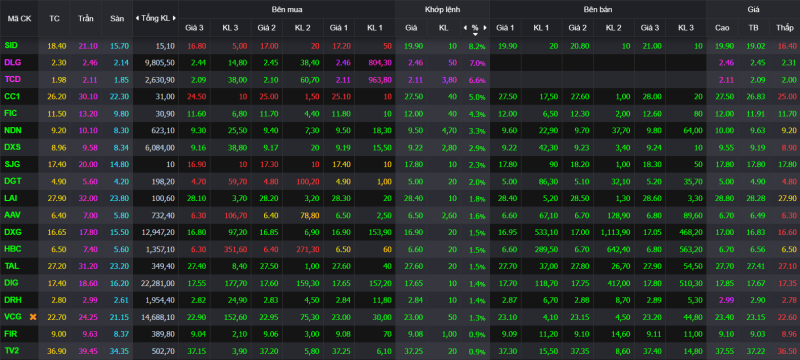Click the Sàn column header
800x360 pixels.
click(117, 18)
